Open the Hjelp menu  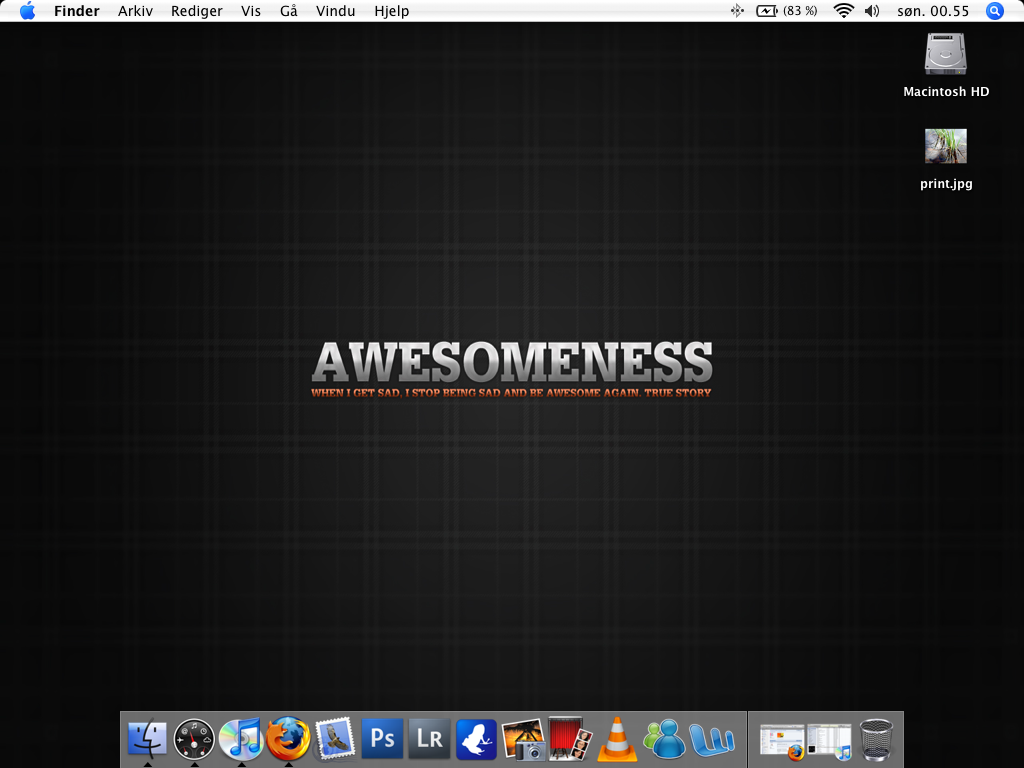(392, 11)
